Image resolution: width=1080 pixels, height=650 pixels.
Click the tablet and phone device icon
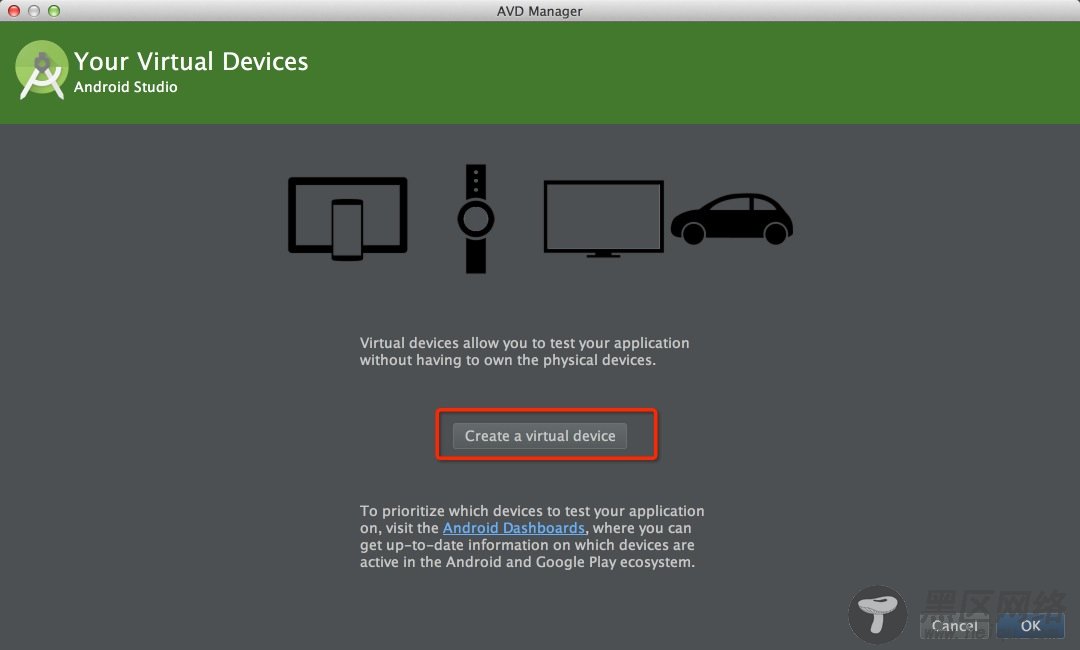pos(348,218)
